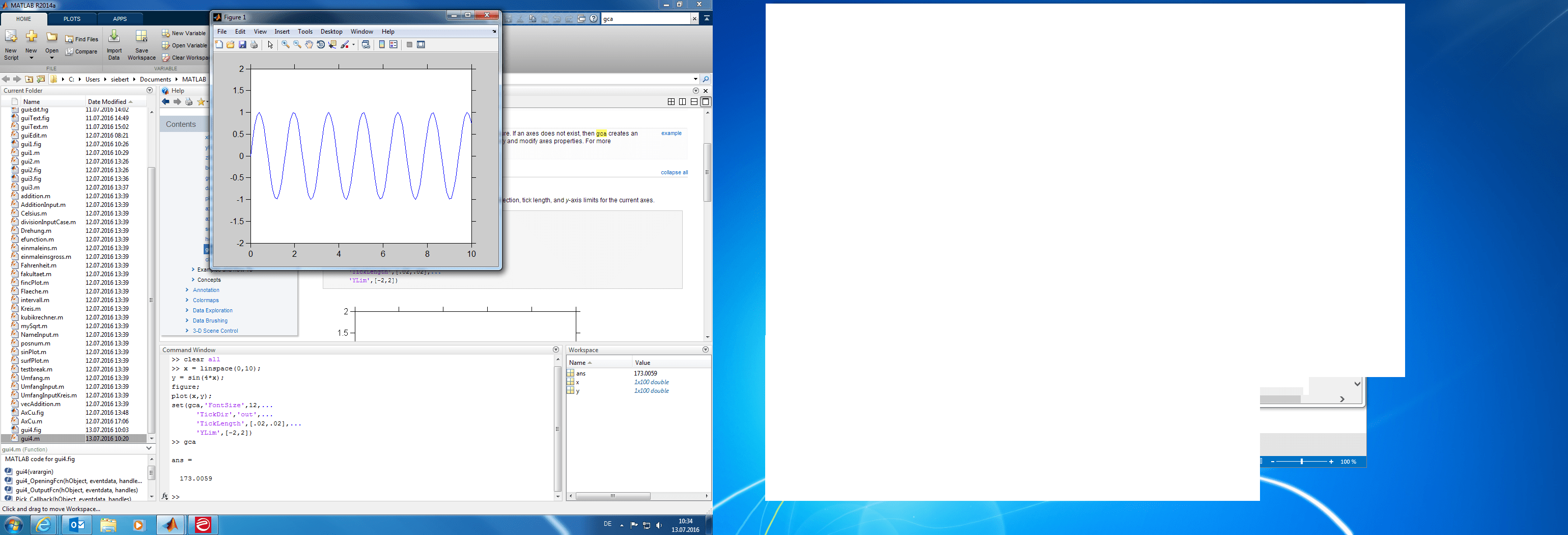Collapse gui4.m details panel chevron
The image size is (1568, 535).
click(x=150, y=448)
